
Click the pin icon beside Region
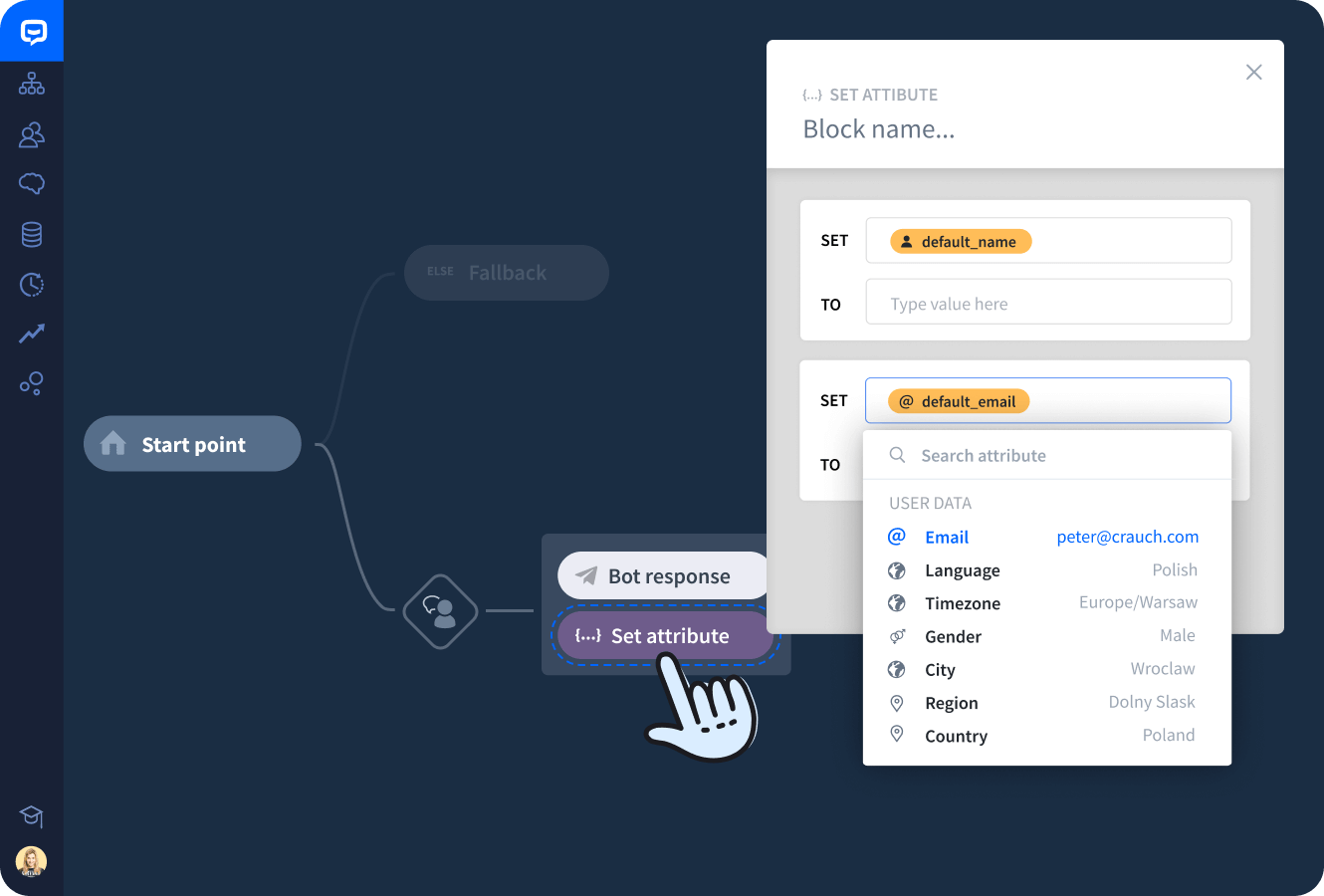[x=897, y=703]
